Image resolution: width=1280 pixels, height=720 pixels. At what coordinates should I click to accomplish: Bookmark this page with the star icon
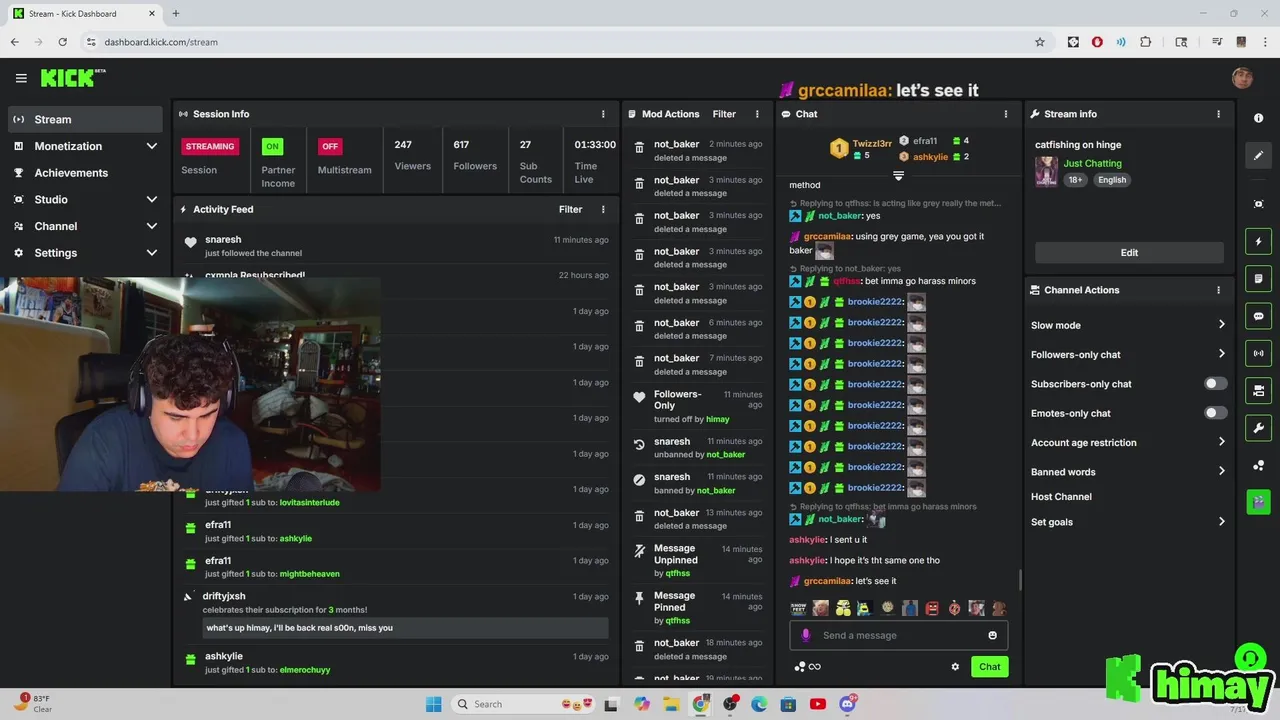point(1040,42)
